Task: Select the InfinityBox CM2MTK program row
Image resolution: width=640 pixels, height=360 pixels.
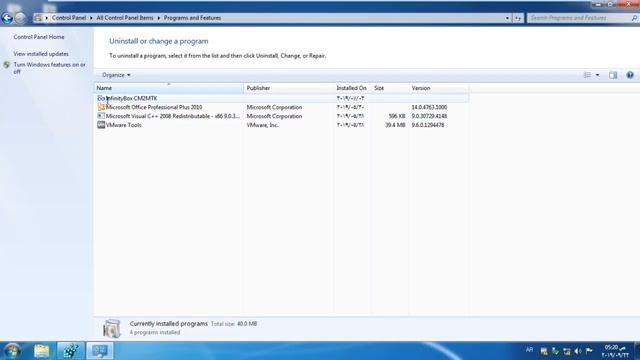Action: click(282, 98)
